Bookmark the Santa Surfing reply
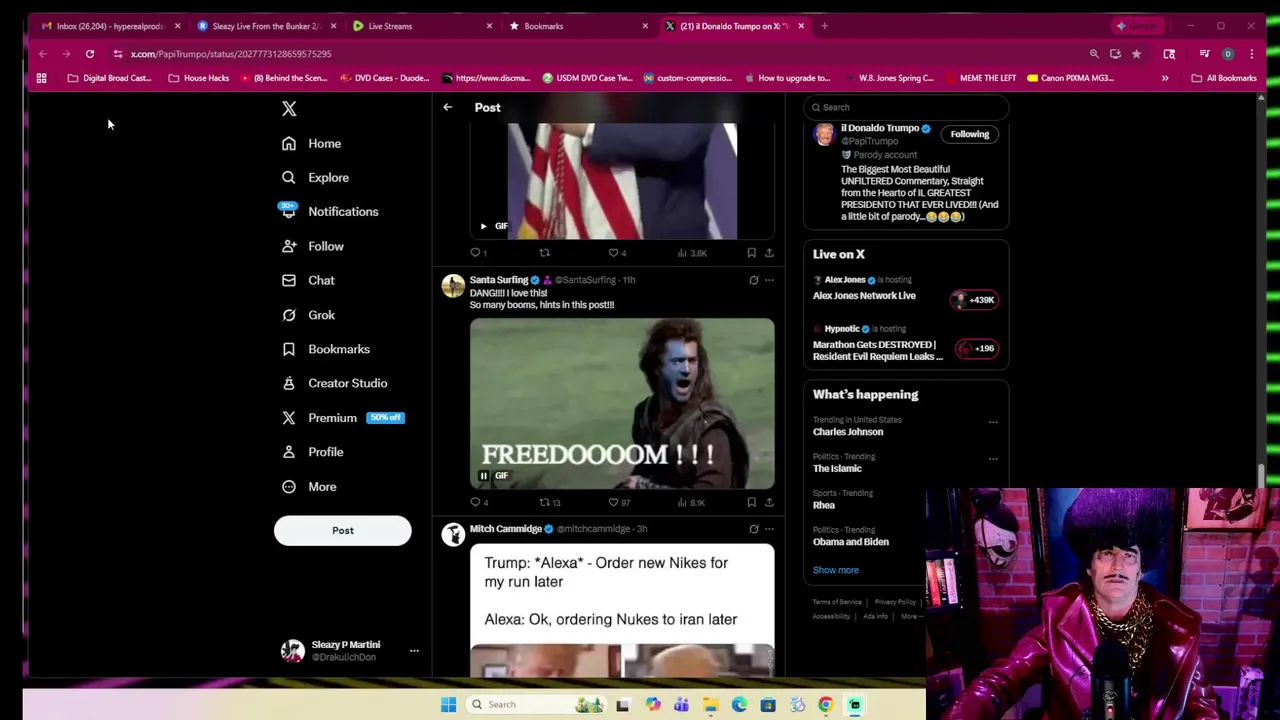The image size is (1280, 720). (x=751, y=502)
